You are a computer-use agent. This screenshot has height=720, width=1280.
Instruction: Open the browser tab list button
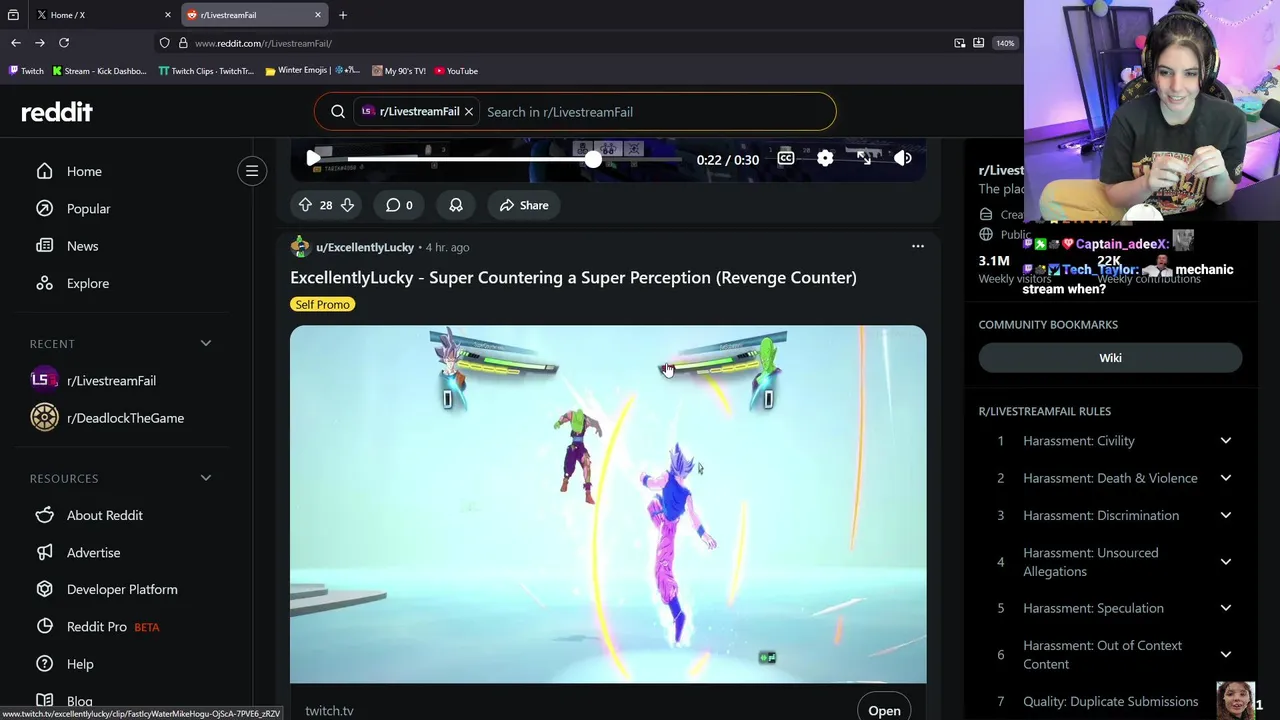[x=13, y=15]
